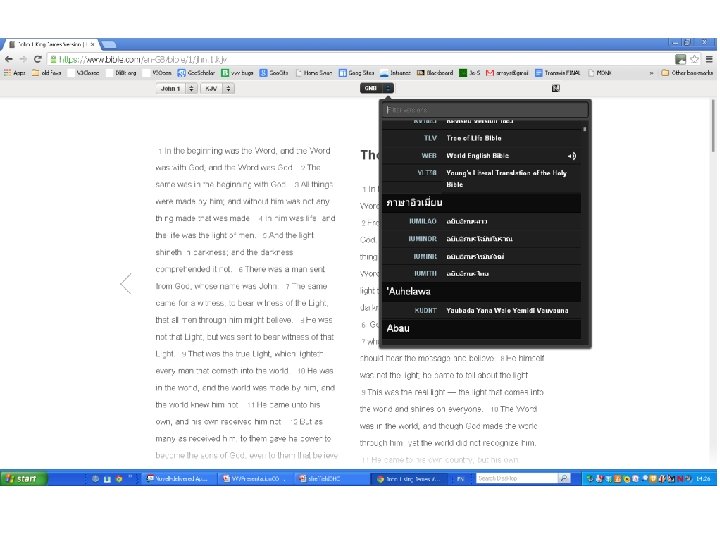Click the parallel reading mode icon in the reader toolbar
720x540 pixels.
click(x=556, y=88)
